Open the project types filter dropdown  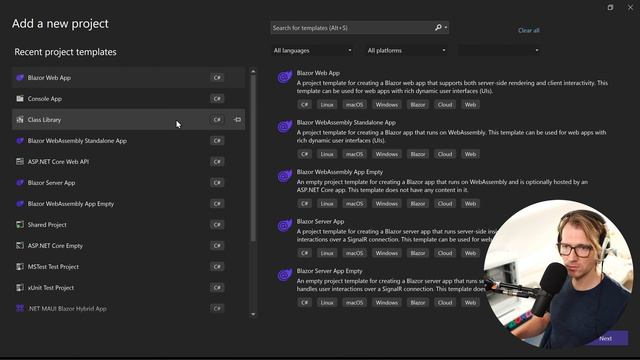point(499,51)
